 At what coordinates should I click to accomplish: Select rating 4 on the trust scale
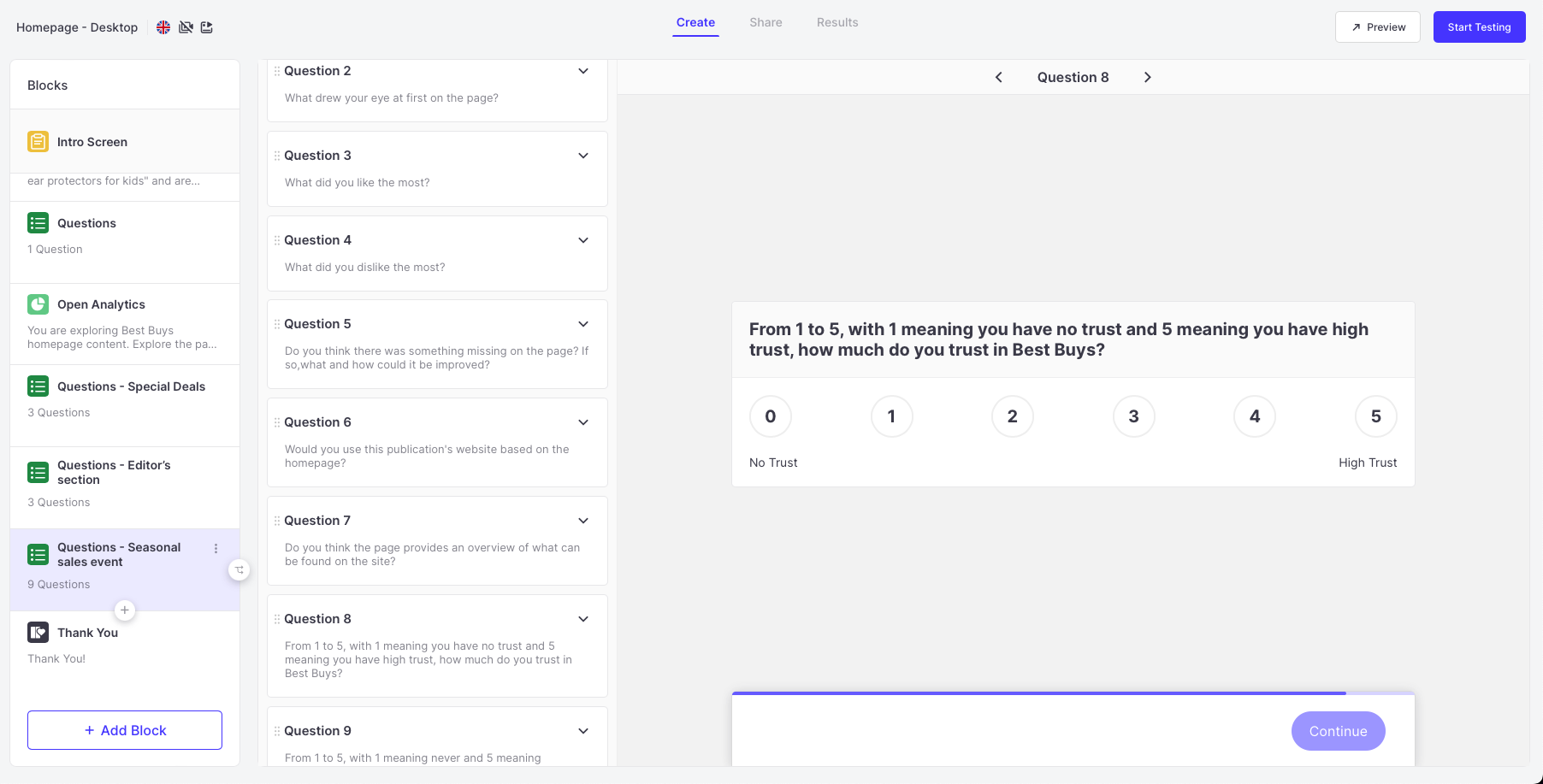click(1255, 416)
